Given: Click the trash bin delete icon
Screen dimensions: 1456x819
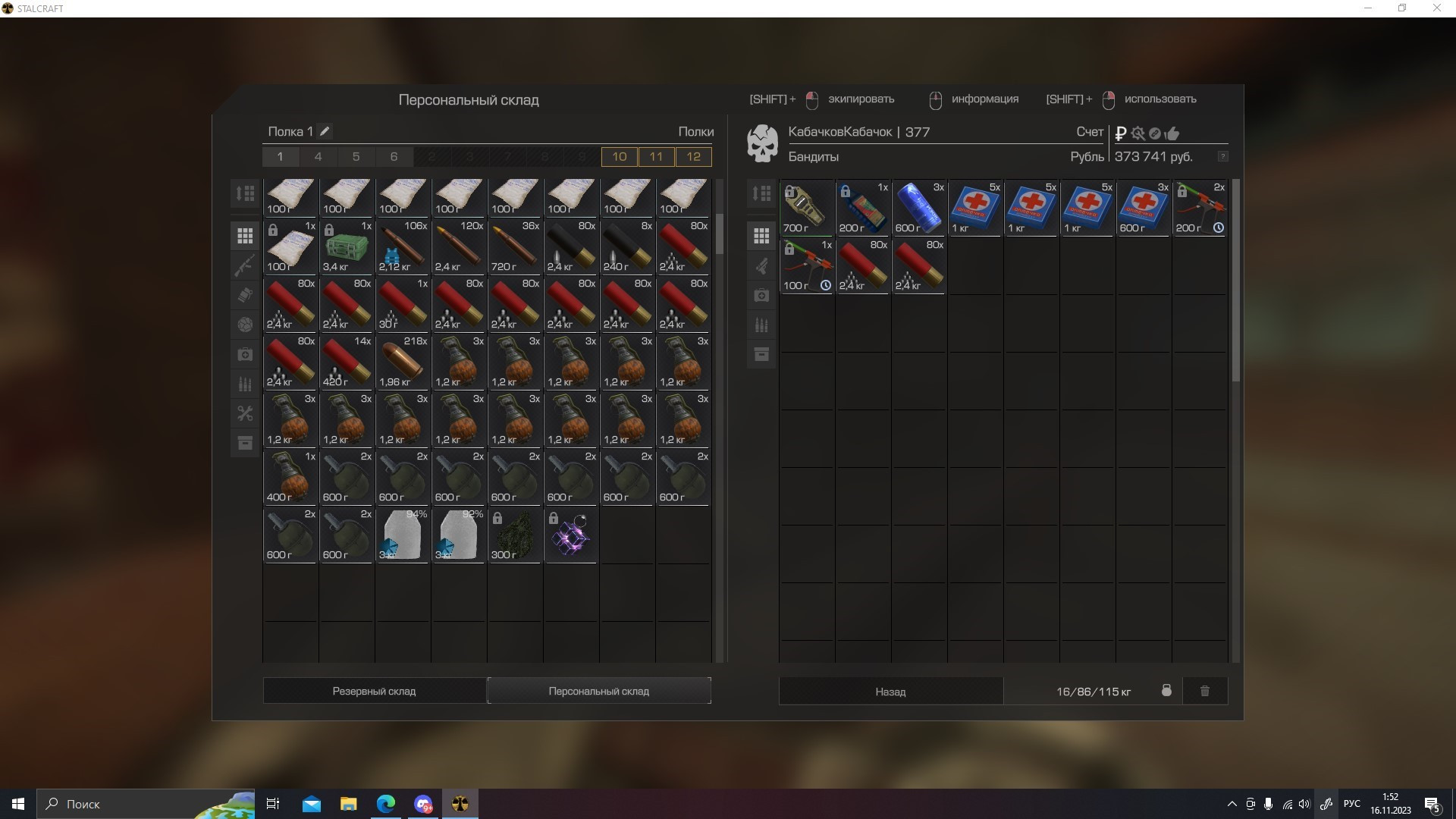Looking at the screenshot, I should click(x=1205, y=691).
